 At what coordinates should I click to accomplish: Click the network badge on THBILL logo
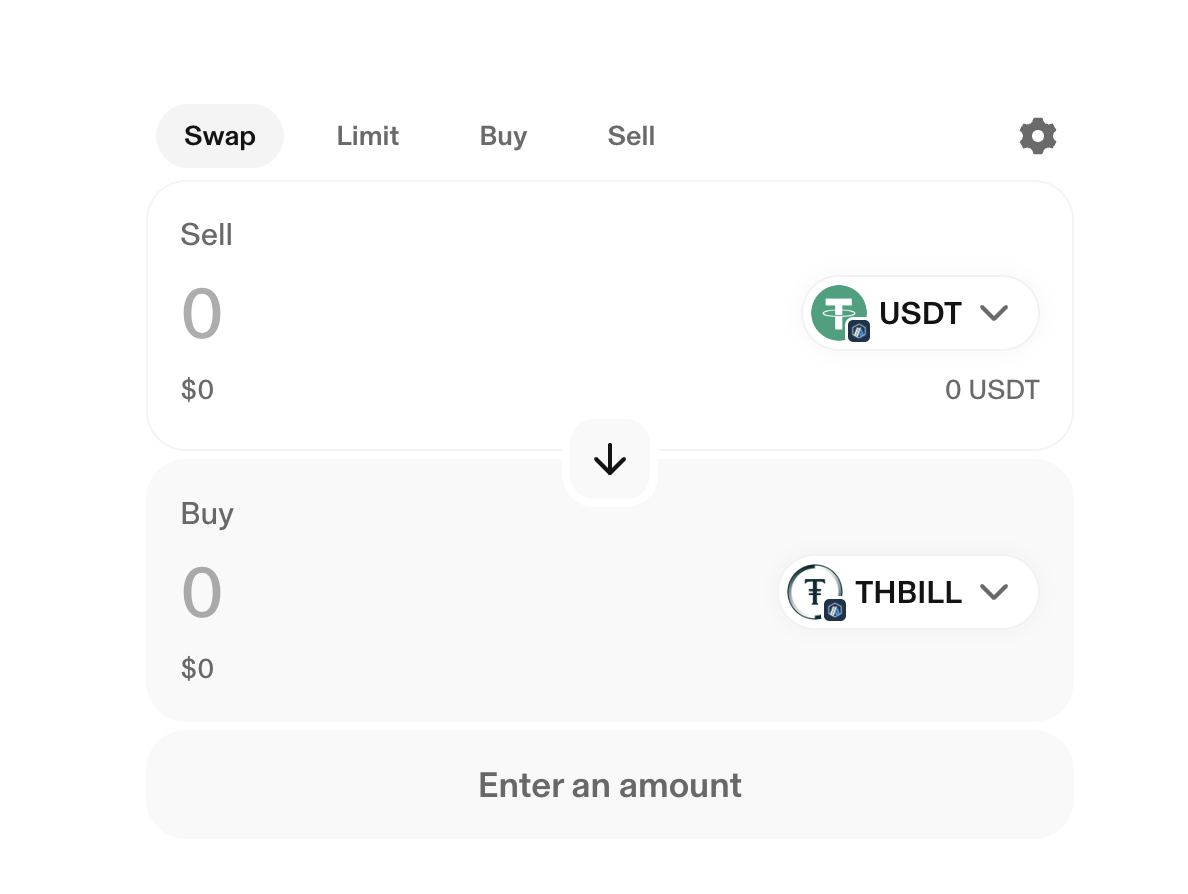835,610
